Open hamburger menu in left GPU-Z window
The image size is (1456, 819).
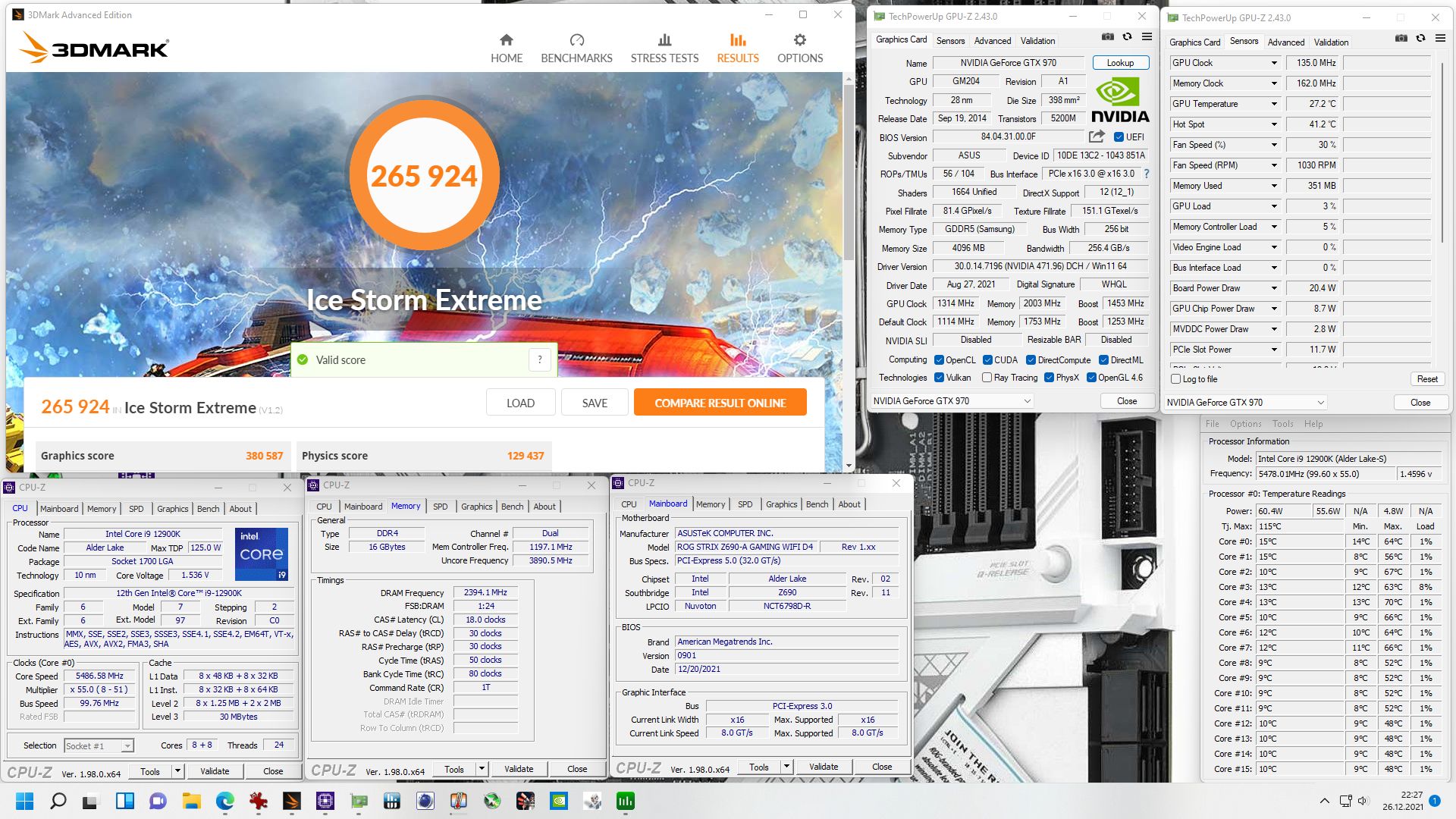point(1147,36)
